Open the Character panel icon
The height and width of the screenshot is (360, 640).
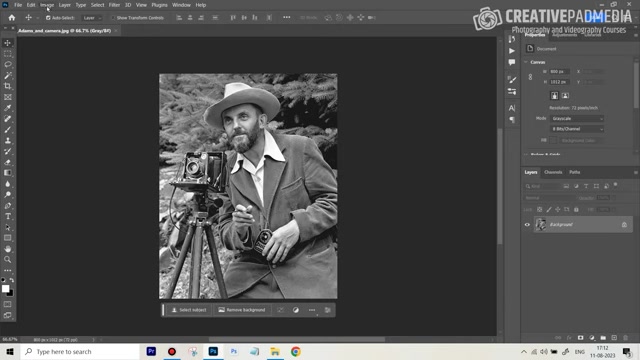tap(512, 108)
